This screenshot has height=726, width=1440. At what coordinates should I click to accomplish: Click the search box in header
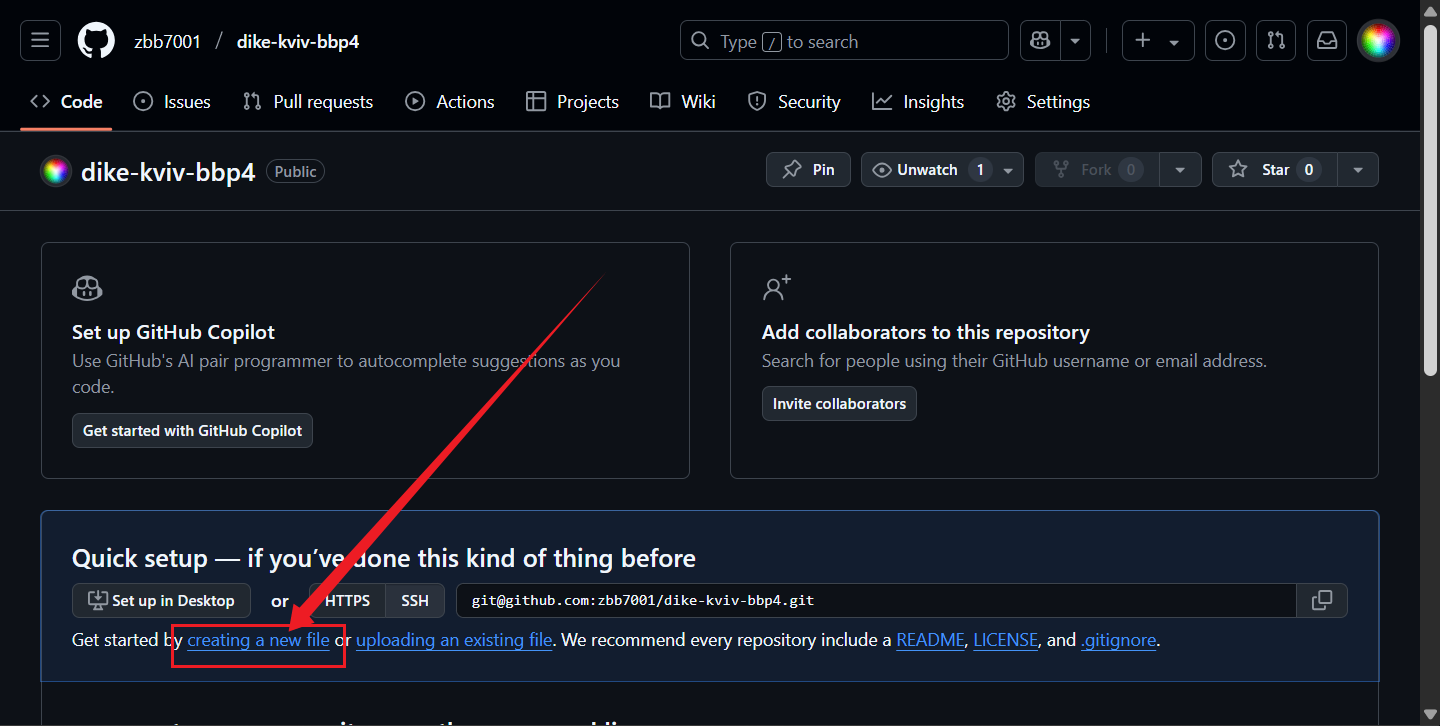tap(844, 41)
